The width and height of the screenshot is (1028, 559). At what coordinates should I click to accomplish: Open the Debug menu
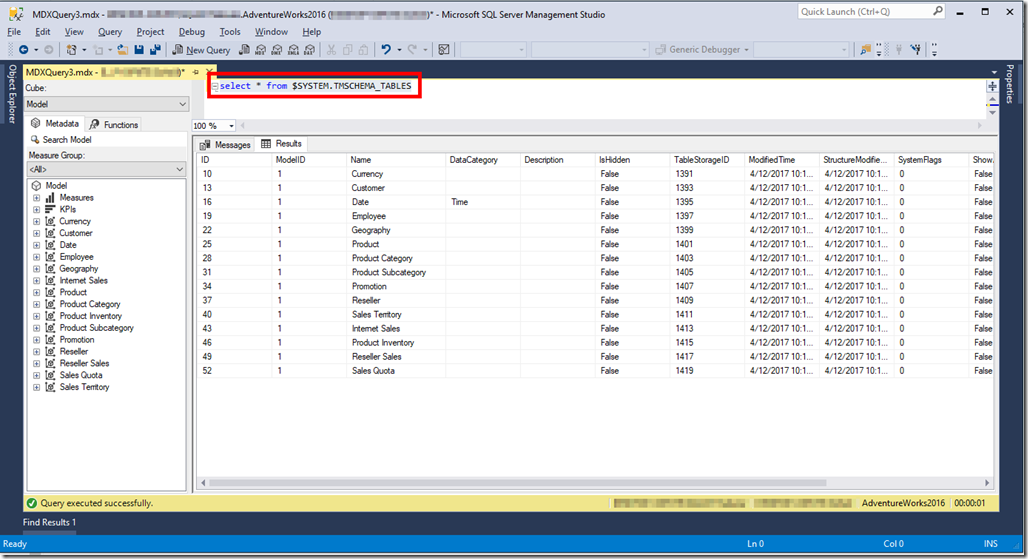click(x=191, y=31)
